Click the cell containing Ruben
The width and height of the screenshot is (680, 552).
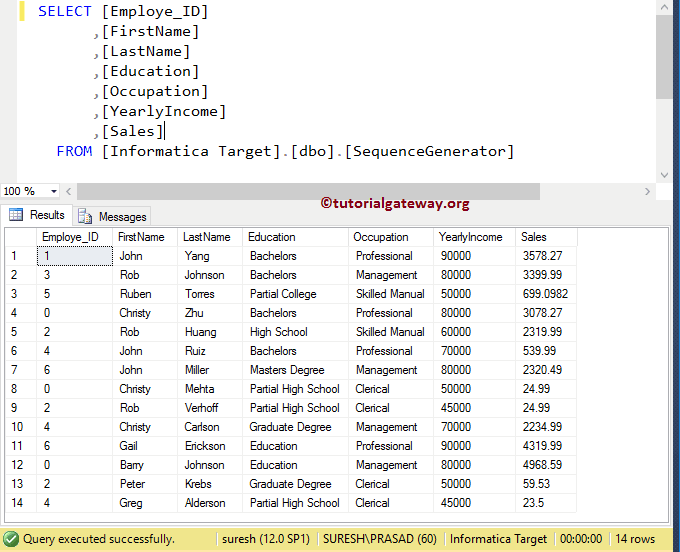tap(134, 294)
